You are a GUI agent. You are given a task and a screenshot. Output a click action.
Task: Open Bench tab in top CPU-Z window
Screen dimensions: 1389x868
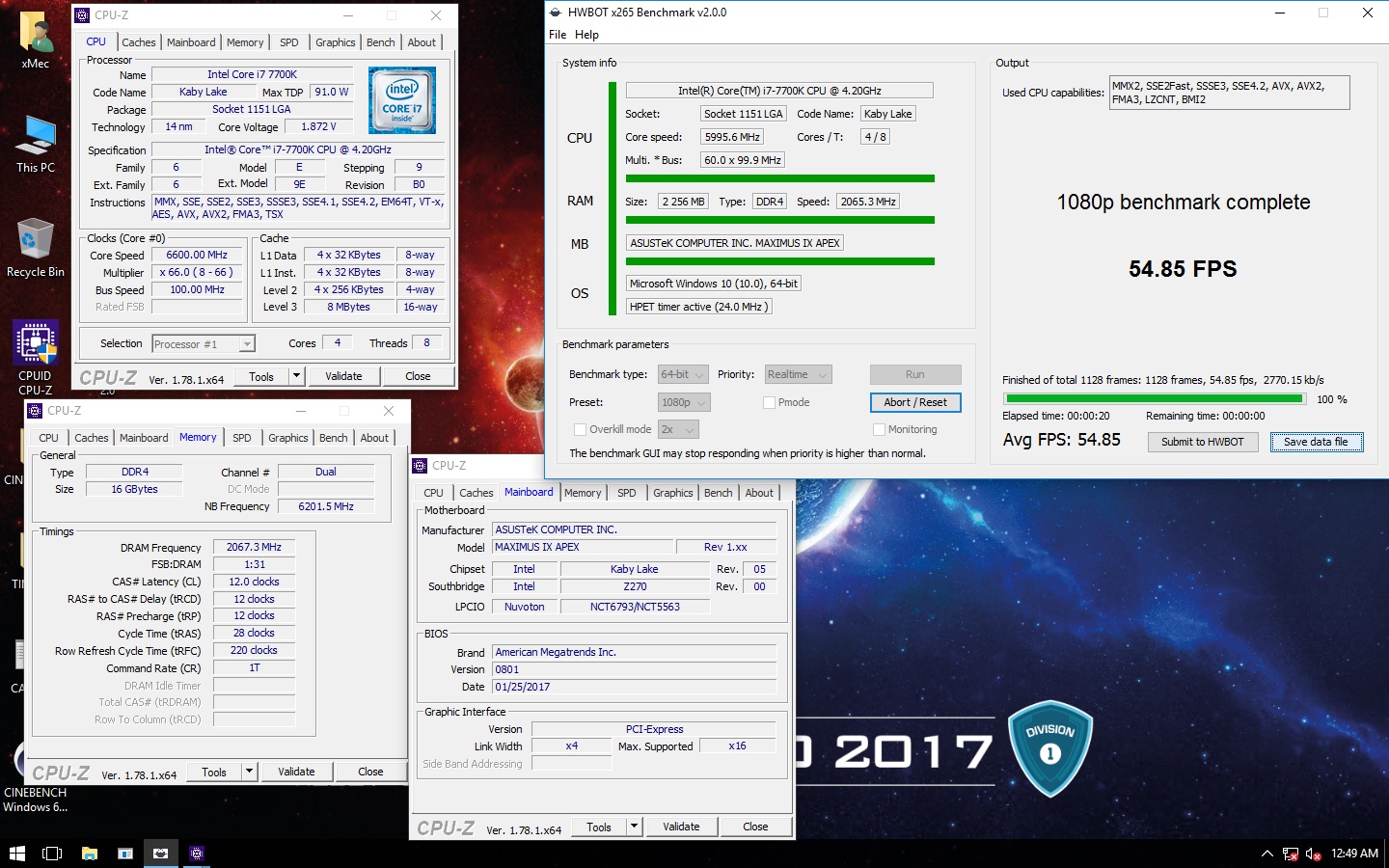pyautogui.click(x=381, y=42)
